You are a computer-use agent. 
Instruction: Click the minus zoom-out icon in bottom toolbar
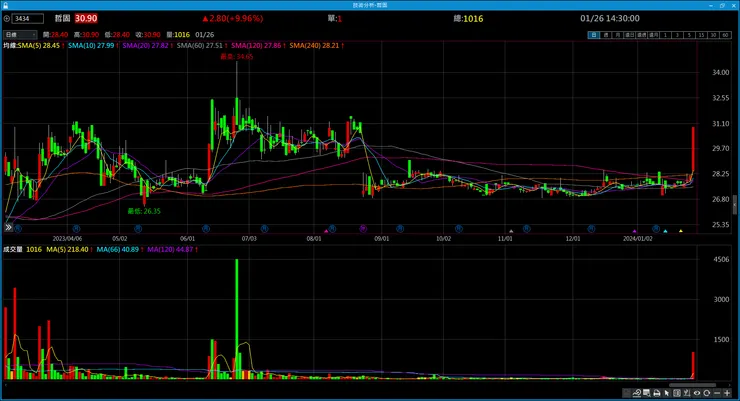point(717,393)
